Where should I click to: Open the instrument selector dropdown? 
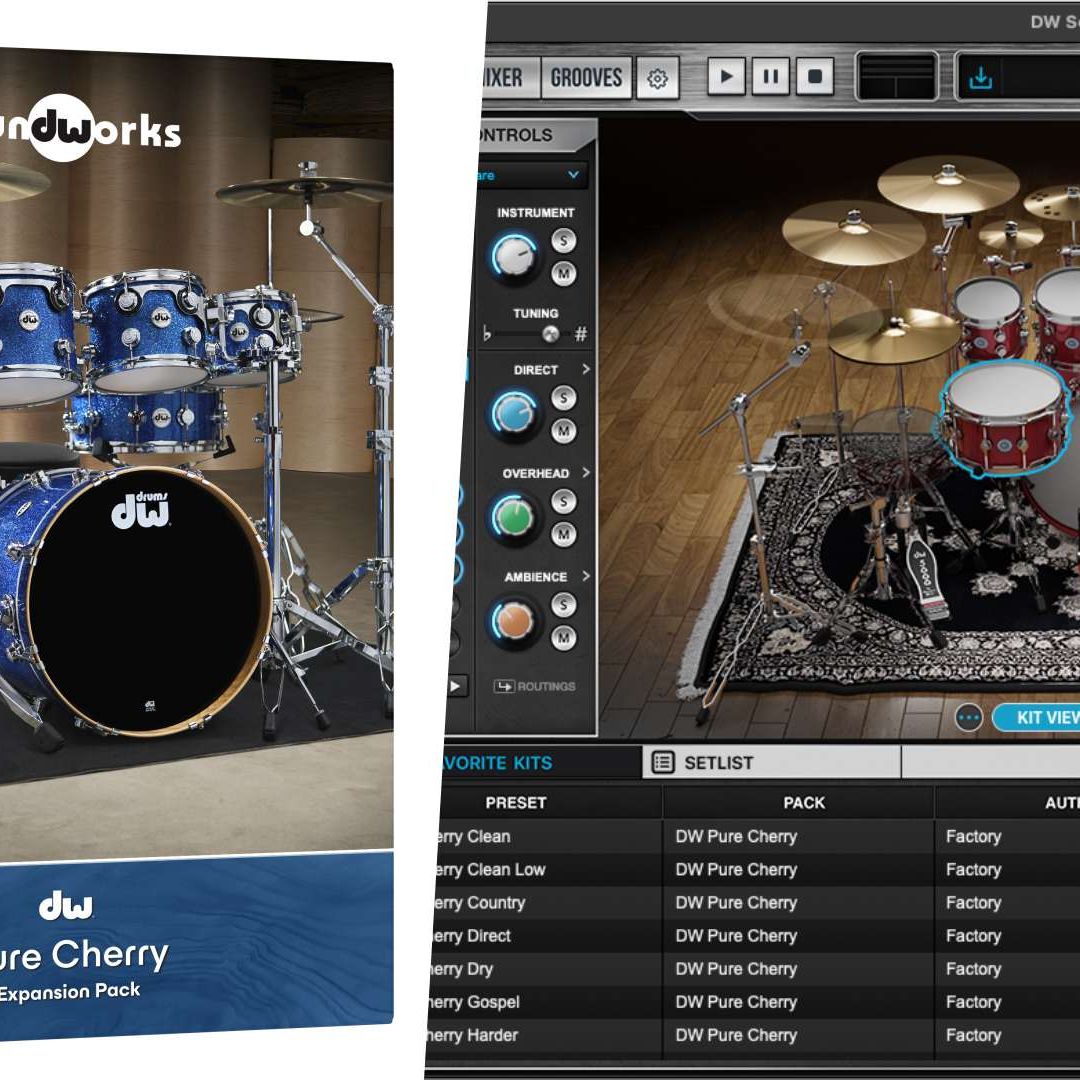coord(530,175)
